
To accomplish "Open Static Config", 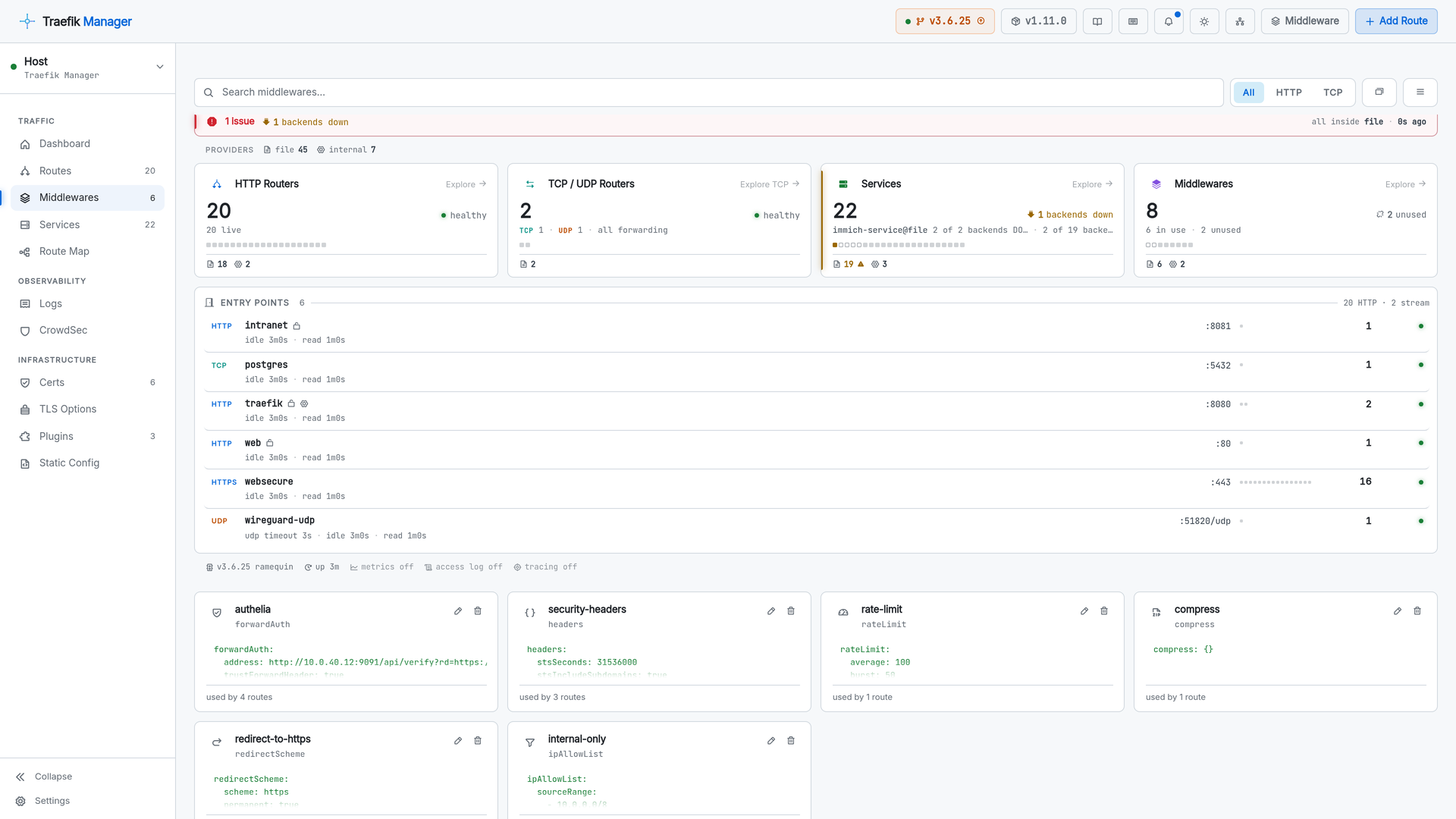I will click(x=88, y=463).
